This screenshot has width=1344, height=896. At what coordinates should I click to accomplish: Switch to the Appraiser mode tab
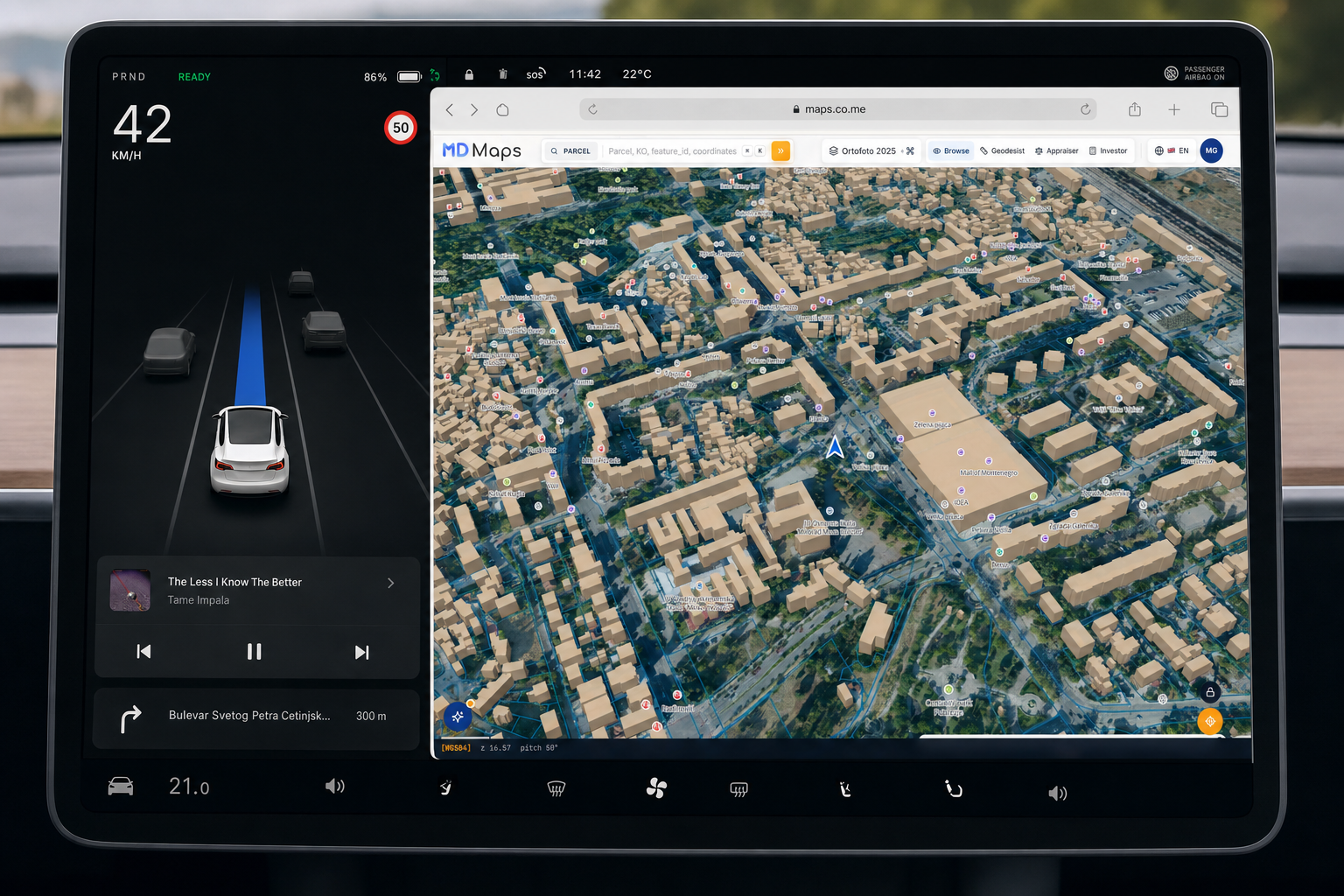1057,150
